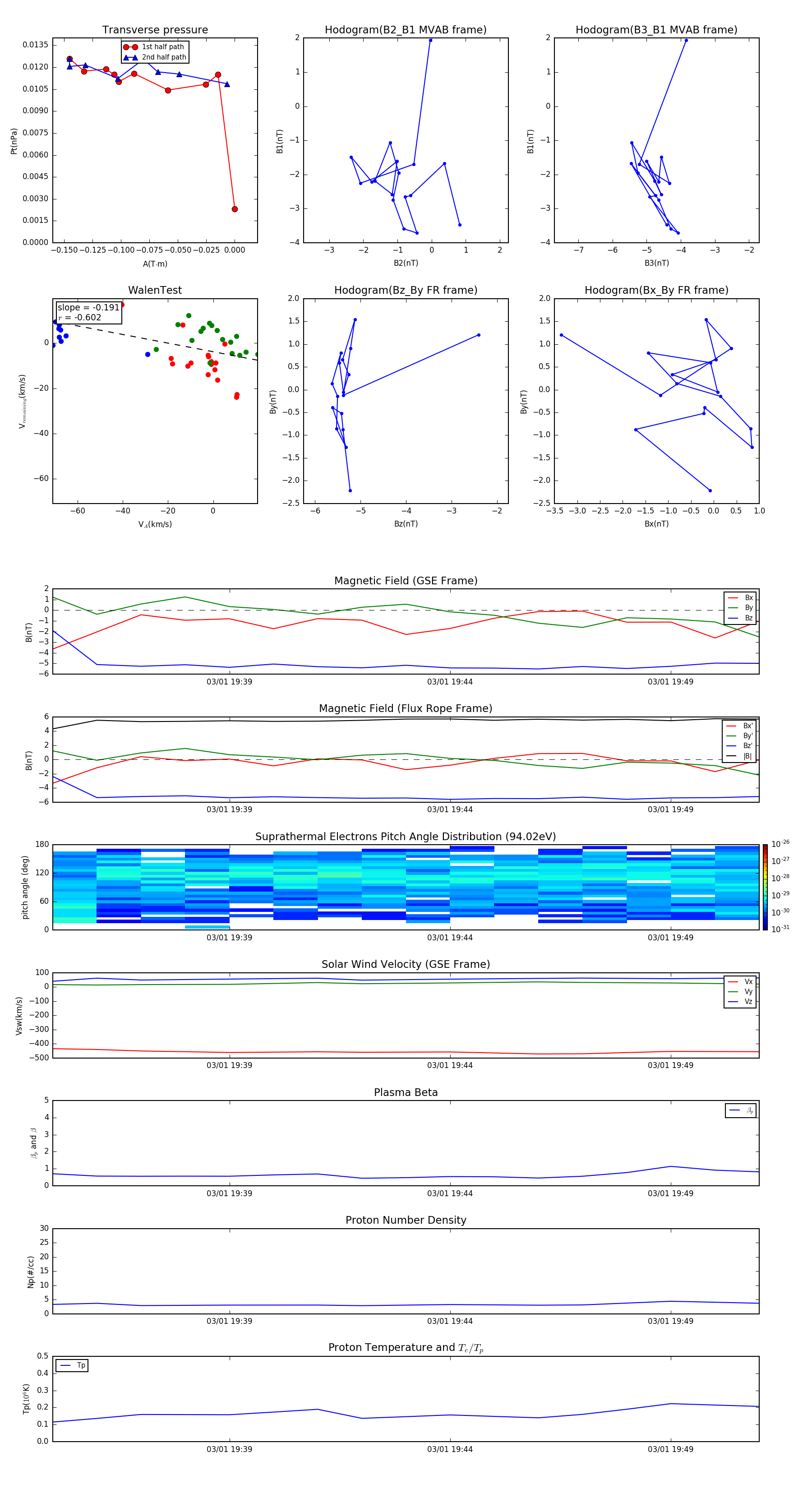812x1489 pixels.
Task: Click the 'WalenTest' plot title
Action: [155, 290]
